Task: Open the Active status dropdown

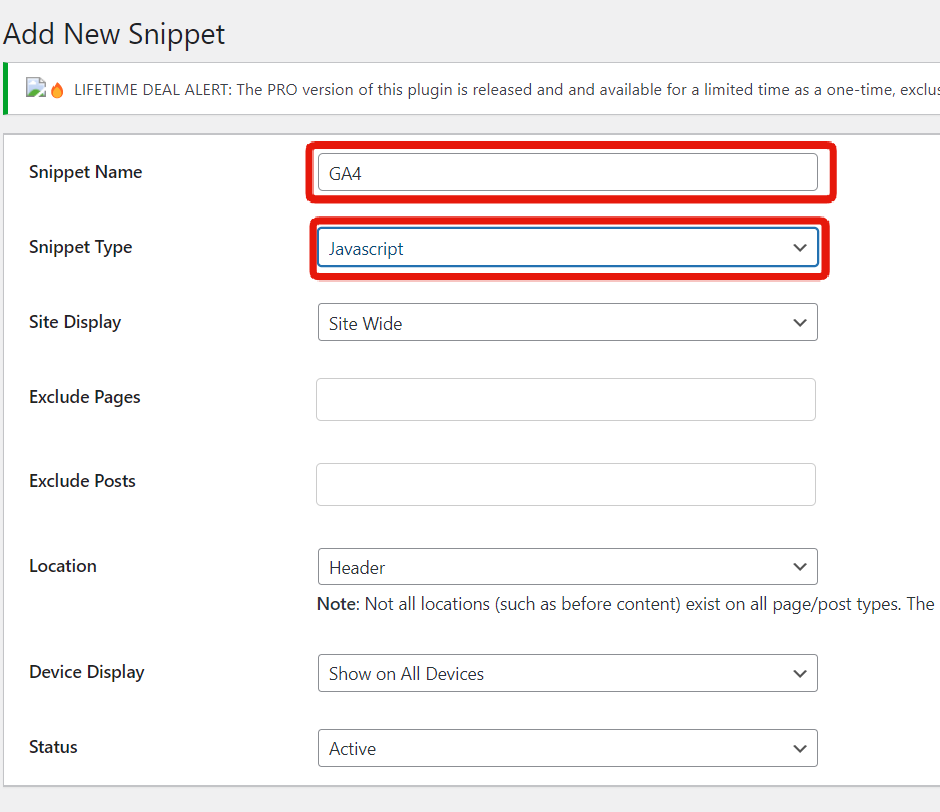Action: point(567,748)
